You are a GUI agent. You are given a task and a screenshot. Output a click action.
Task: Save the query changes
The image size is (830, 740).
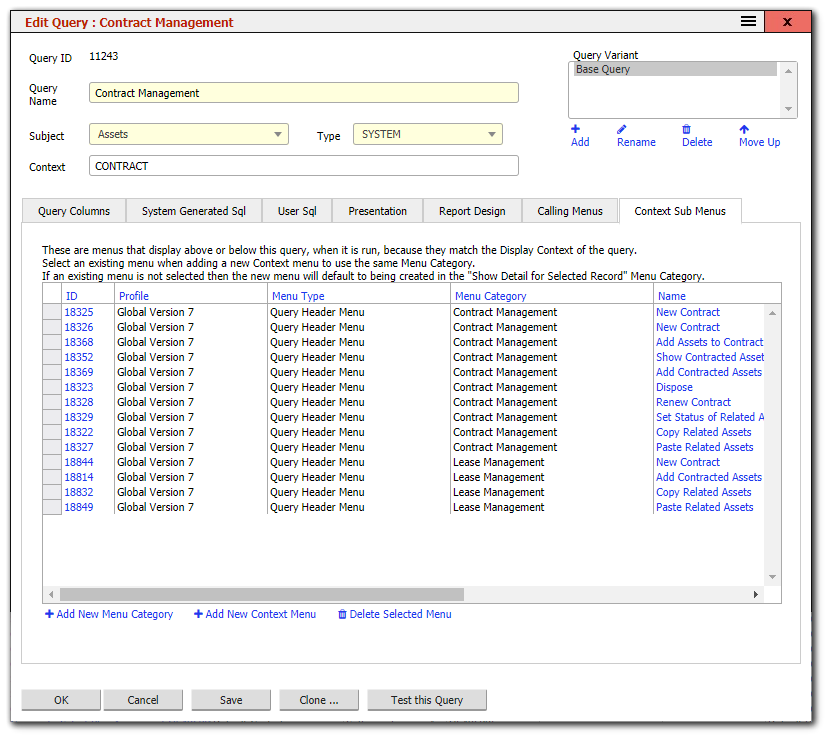(230, 700)
